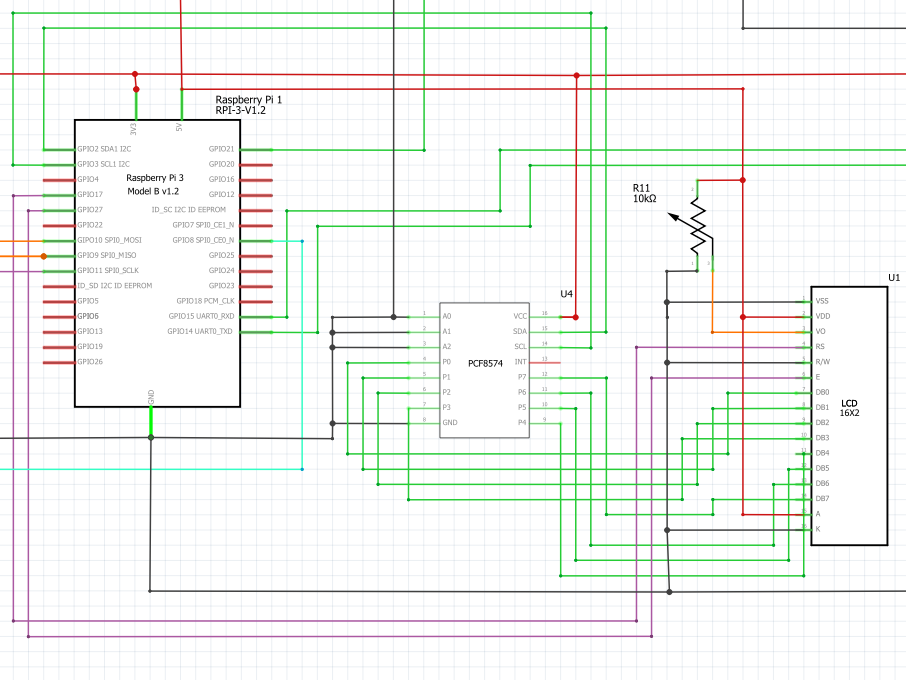This screenshot has height=680, width=906.
Task: Click the GPIO11 SPI0_SCLK pin label
Action: (108, 270)
